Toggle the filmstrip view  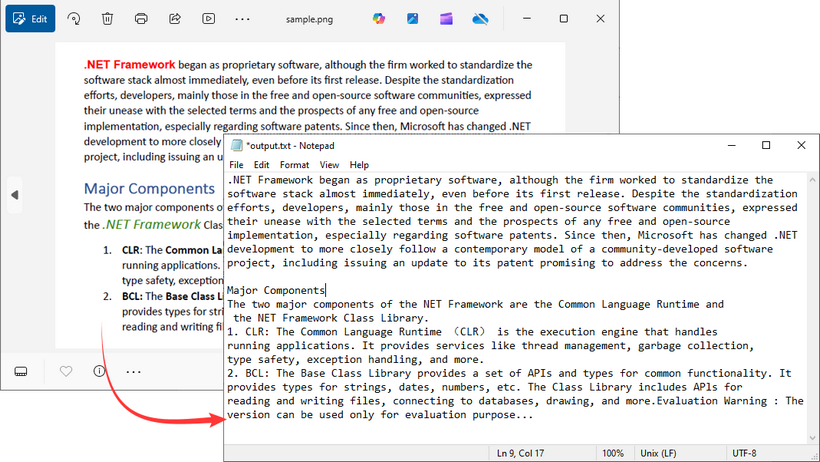pyautogui.click(x=21, y=371)
